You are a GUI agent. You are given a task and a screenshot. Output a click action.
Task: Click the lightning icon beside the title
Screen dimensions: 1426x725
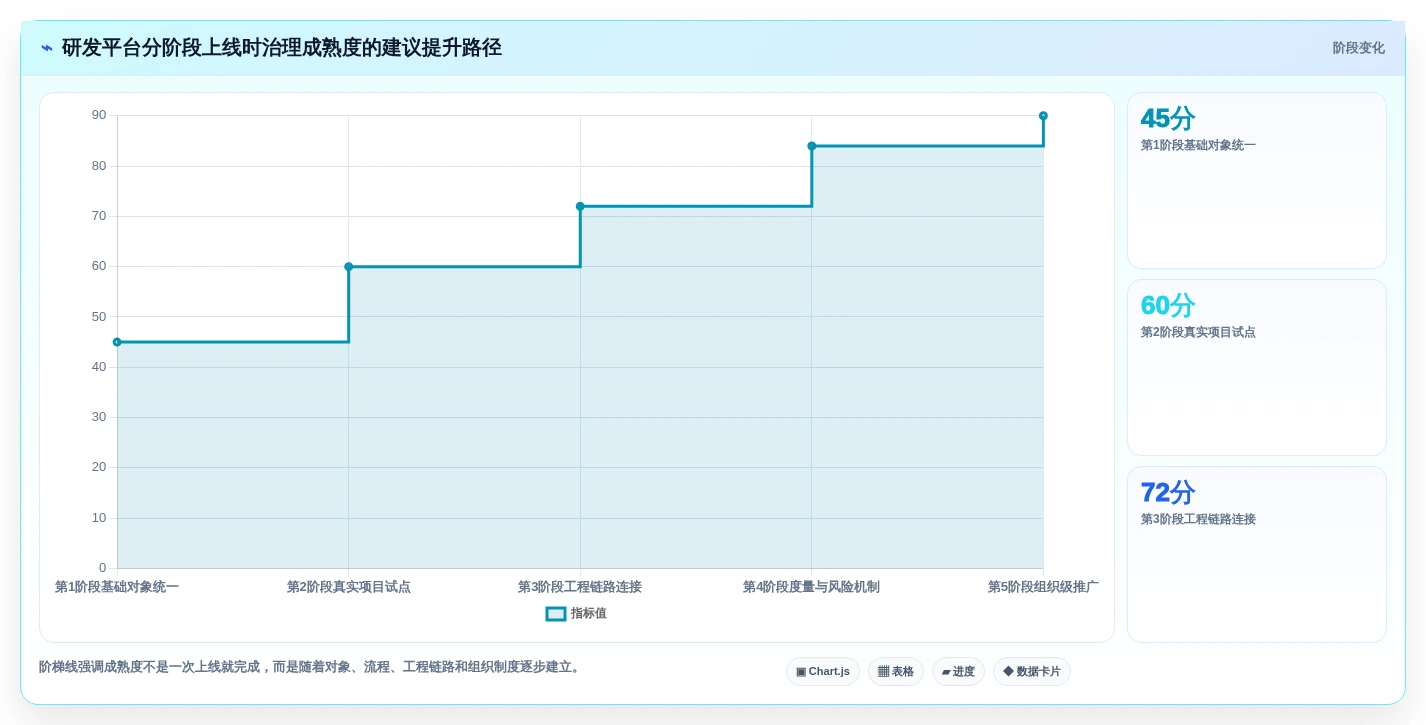click(47, 48)
